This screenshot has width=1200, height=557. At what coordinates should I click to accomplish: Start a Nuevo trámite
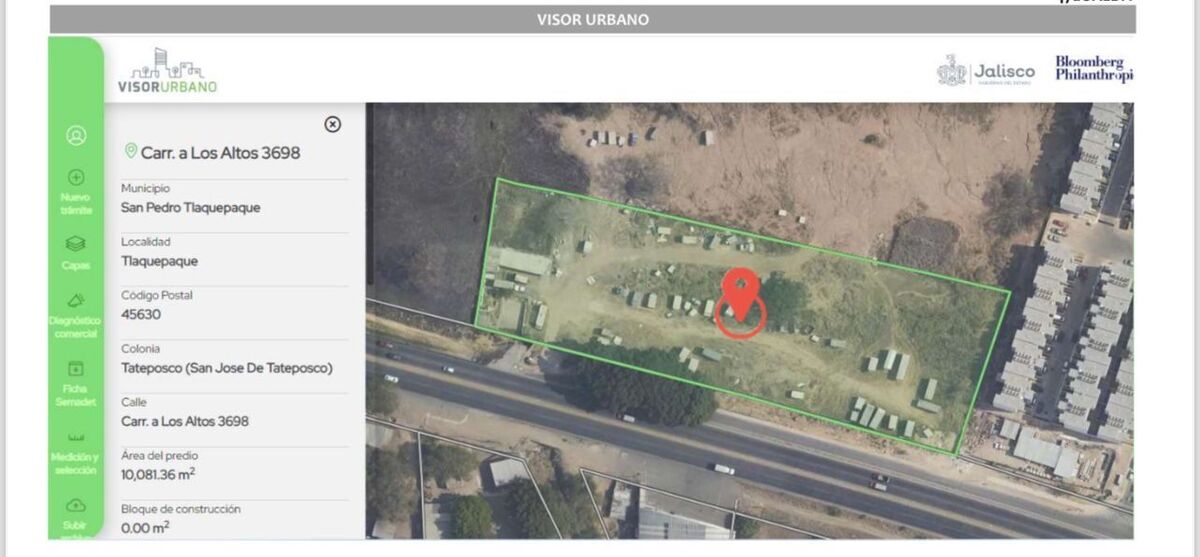76,192
